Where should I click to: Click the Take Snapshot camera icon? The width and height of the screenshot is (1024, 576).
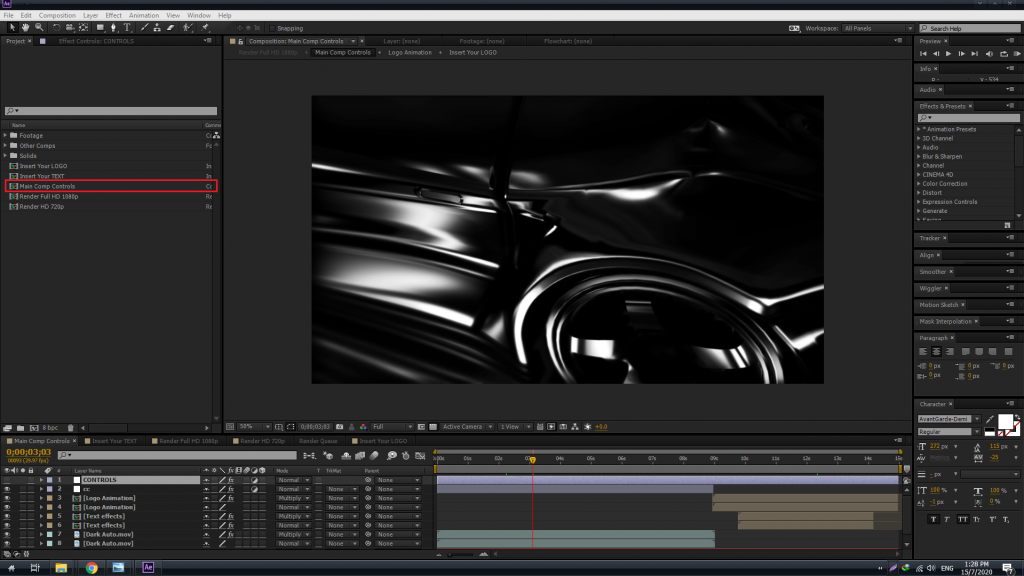[x=340, y=426]
